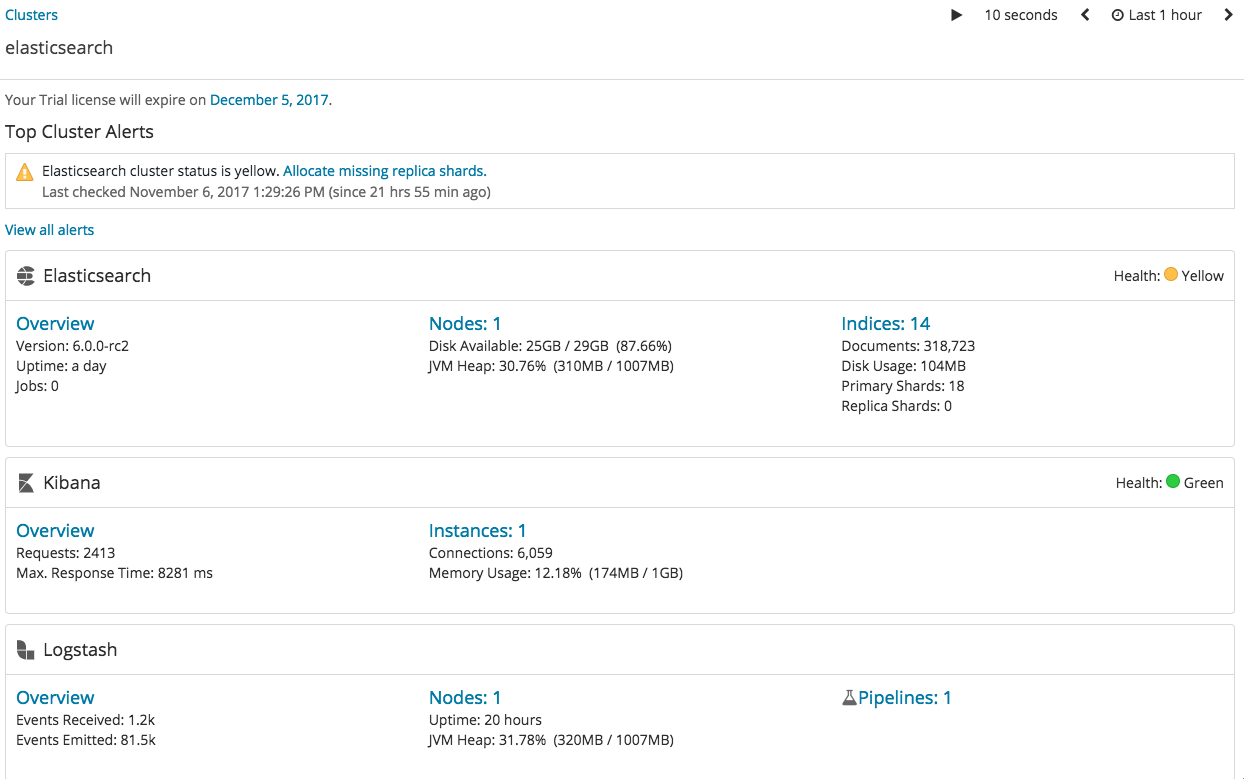Click the Jobs: 0 text
Screen dimensions: 1244x779
click(x=37, y=386)
